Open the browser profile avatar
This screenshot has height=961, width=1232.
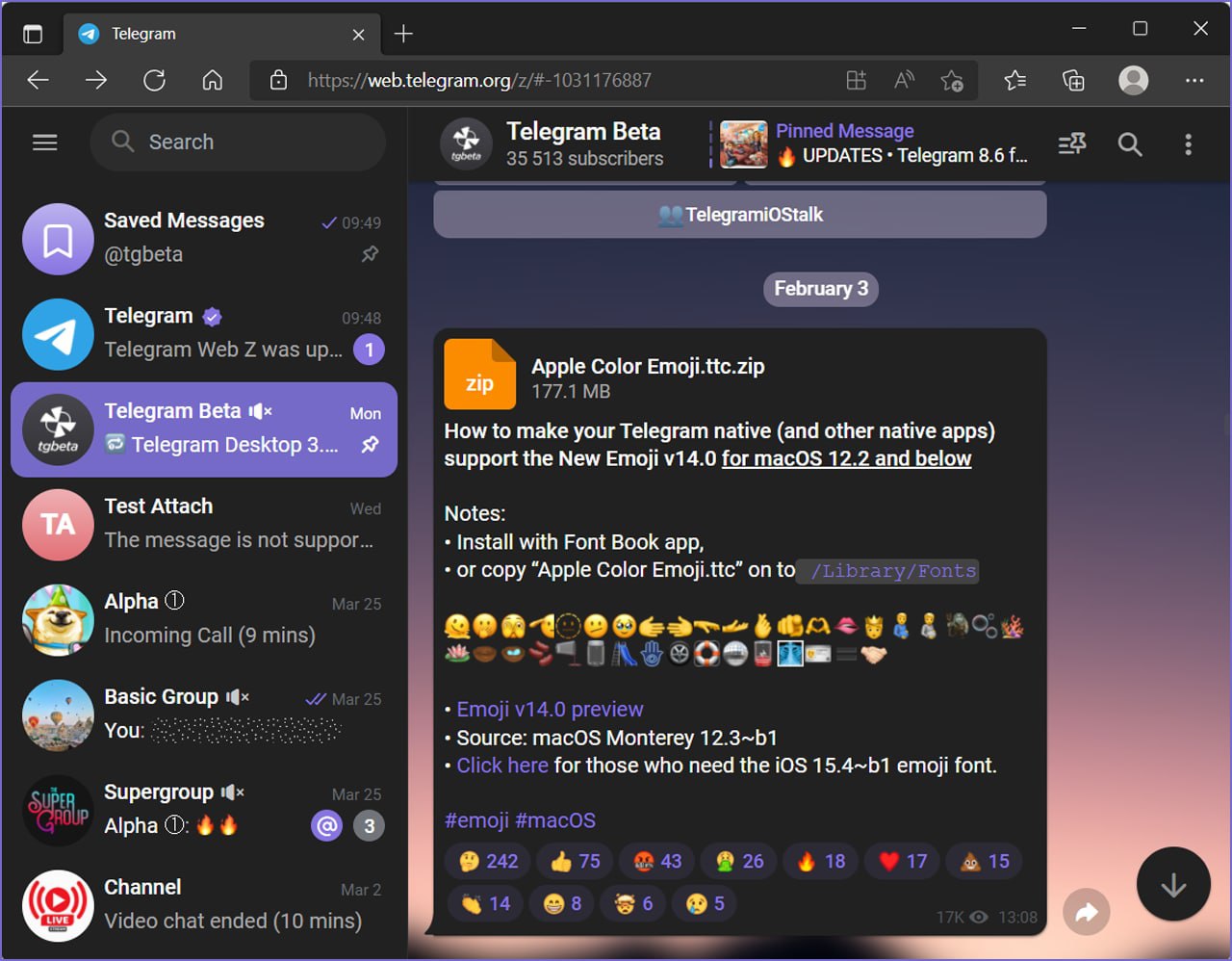tap(1133, 81)
